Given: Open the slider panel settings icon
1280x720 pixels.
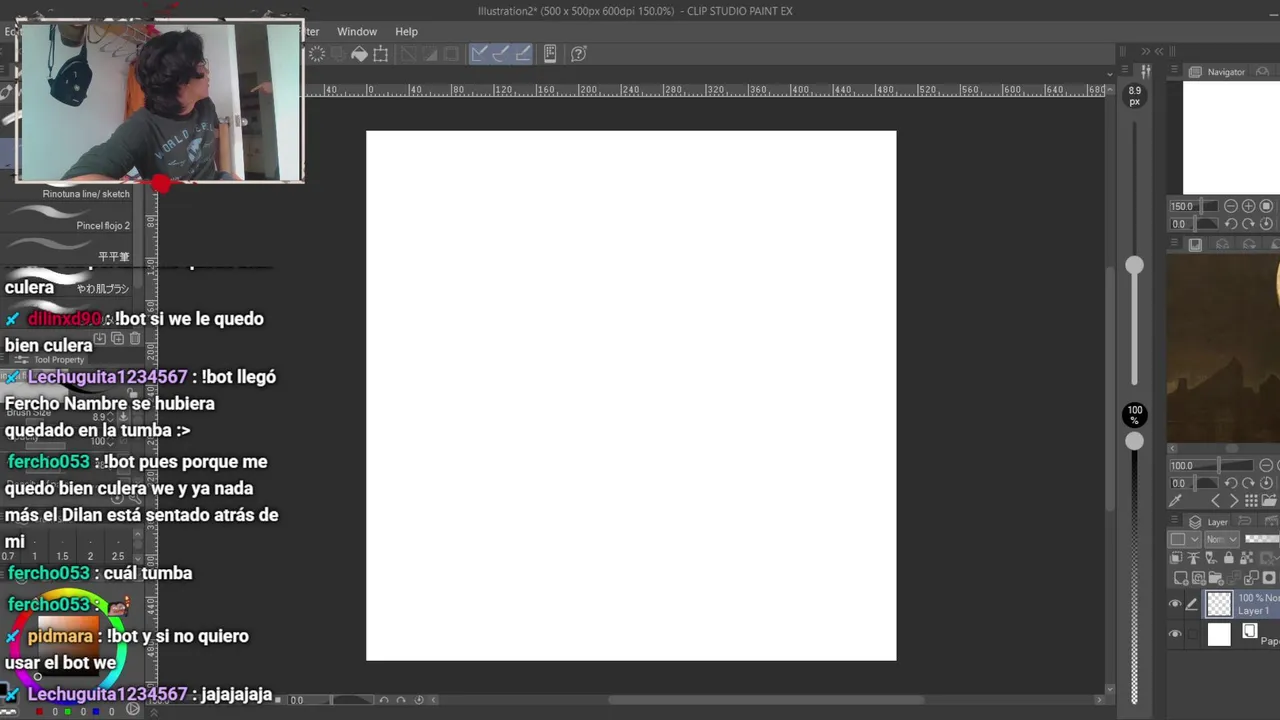Looking at the screenshot, I should pos(1146,71).
